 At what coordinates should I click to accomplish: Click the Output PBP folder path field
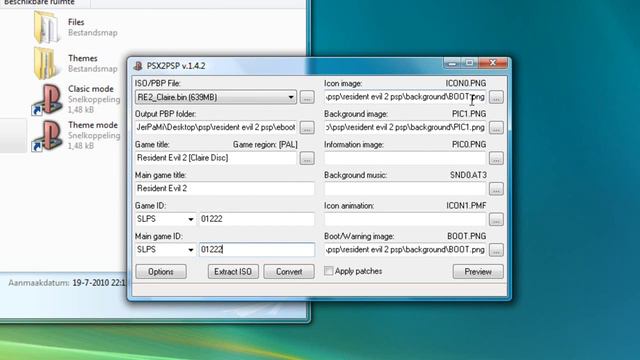[216, 127]
